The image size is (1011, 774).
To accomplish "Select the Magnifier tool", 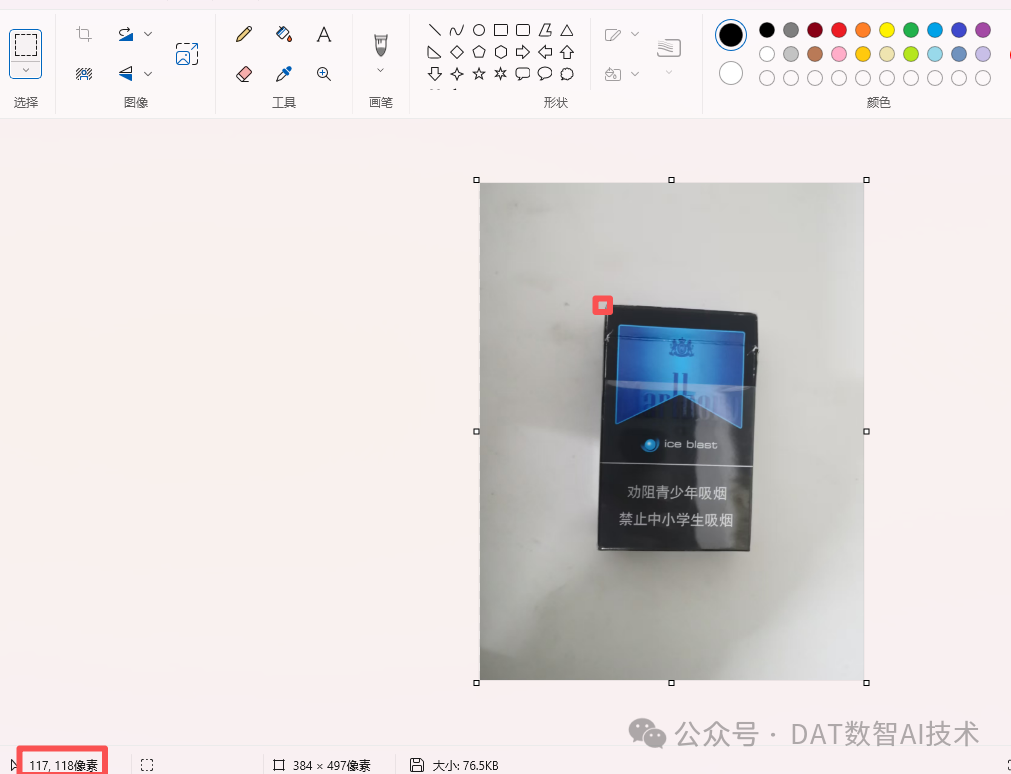I will (x=324, y=74).
